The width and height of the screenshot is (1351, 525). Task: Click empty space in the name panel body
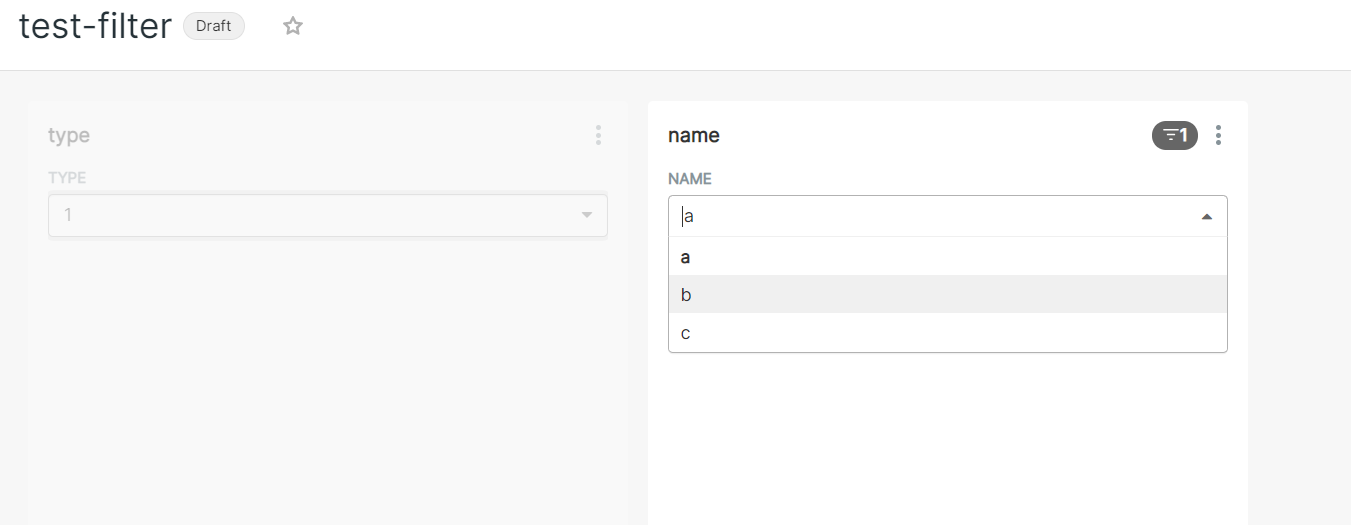[948, 440]
